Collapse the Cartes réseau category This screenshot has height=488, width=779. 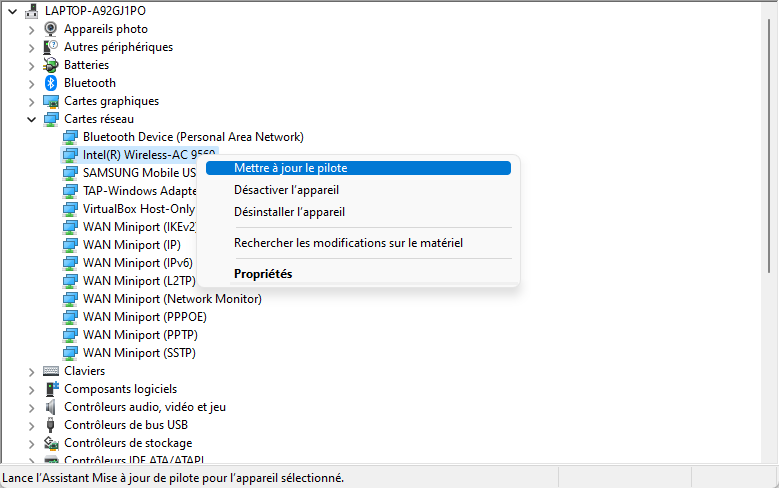(31, 120)
